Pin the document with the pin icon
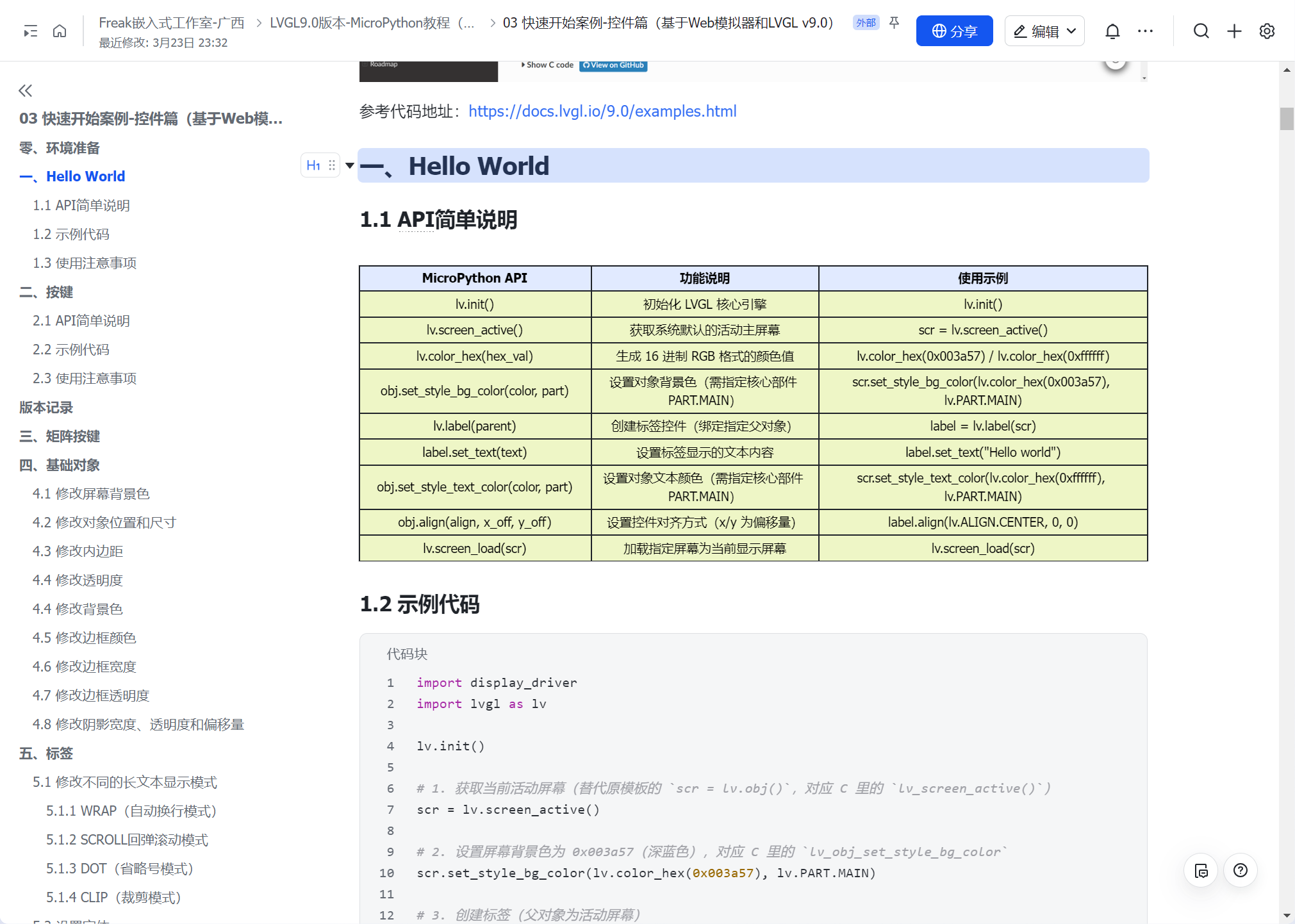Viewport: 1295px width, 924px height. 894,23
